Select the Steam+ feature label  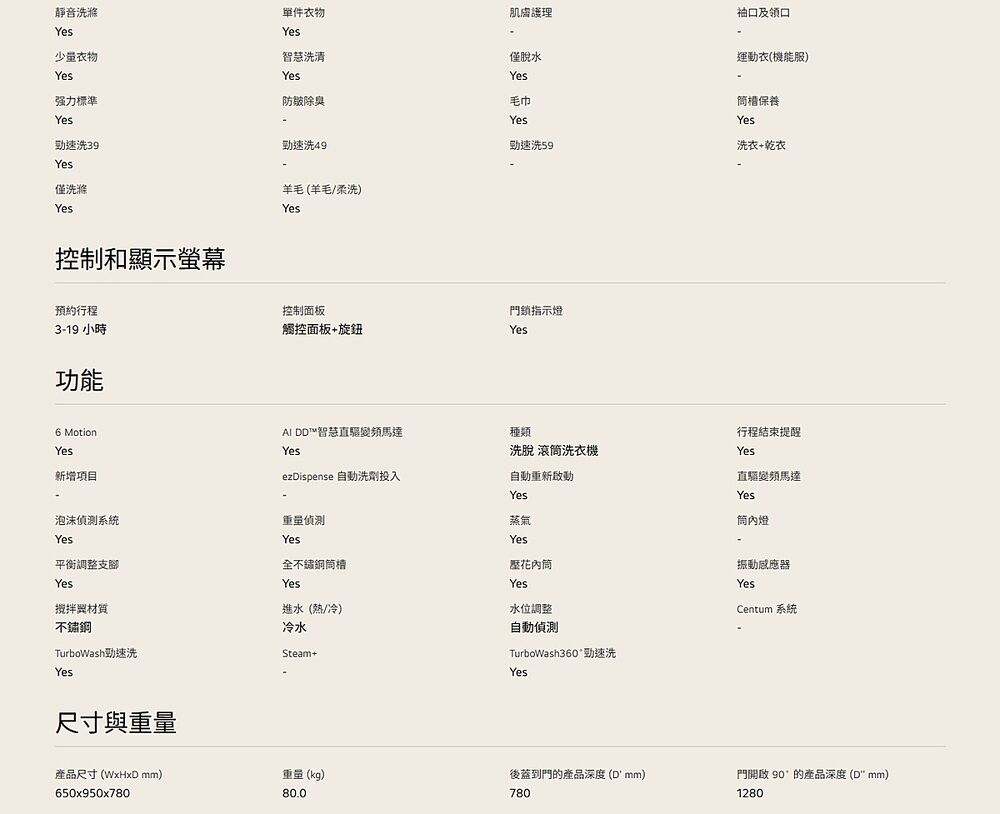299,654
